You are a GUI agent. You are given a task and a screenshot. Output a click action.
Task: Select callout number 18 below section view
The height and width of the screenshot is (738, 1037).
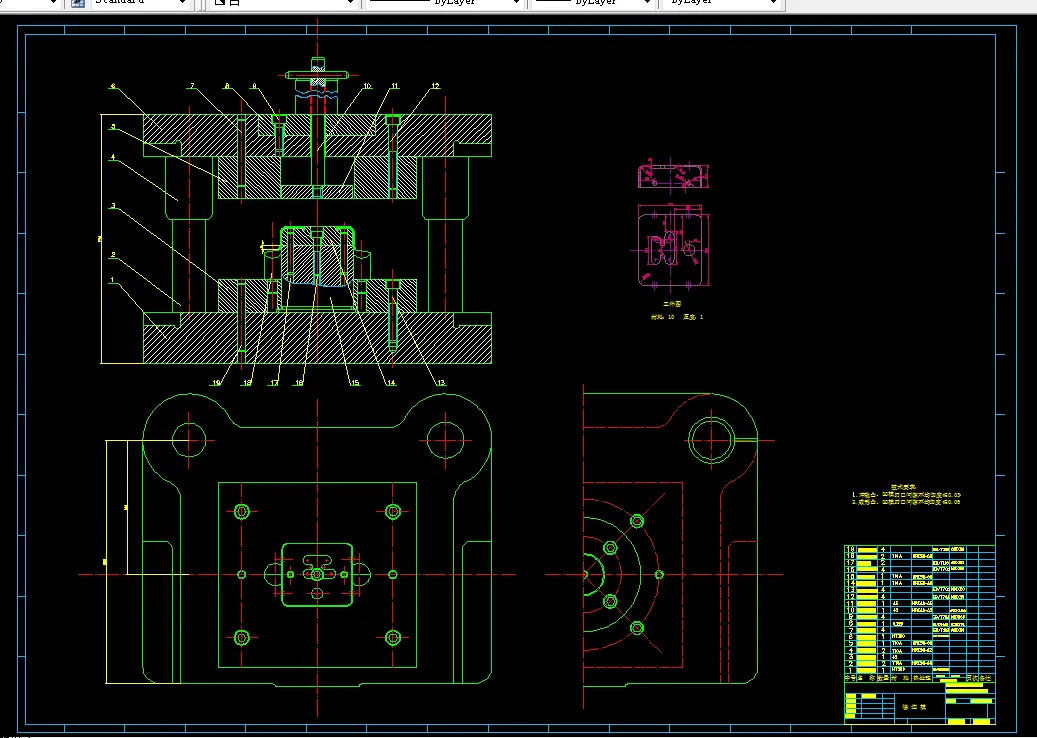point(247,383)
